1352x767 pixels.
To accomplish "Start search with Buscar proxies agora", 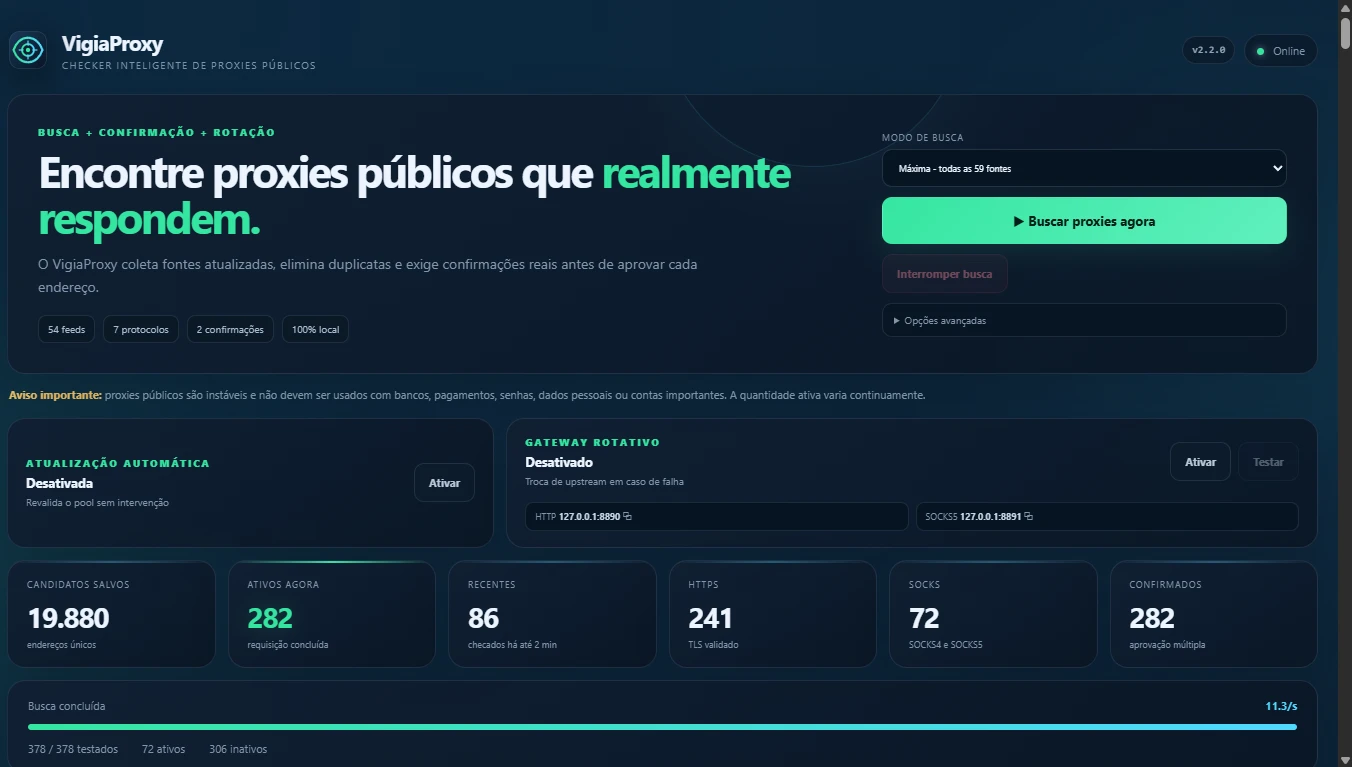I will tap(1084, 221).
